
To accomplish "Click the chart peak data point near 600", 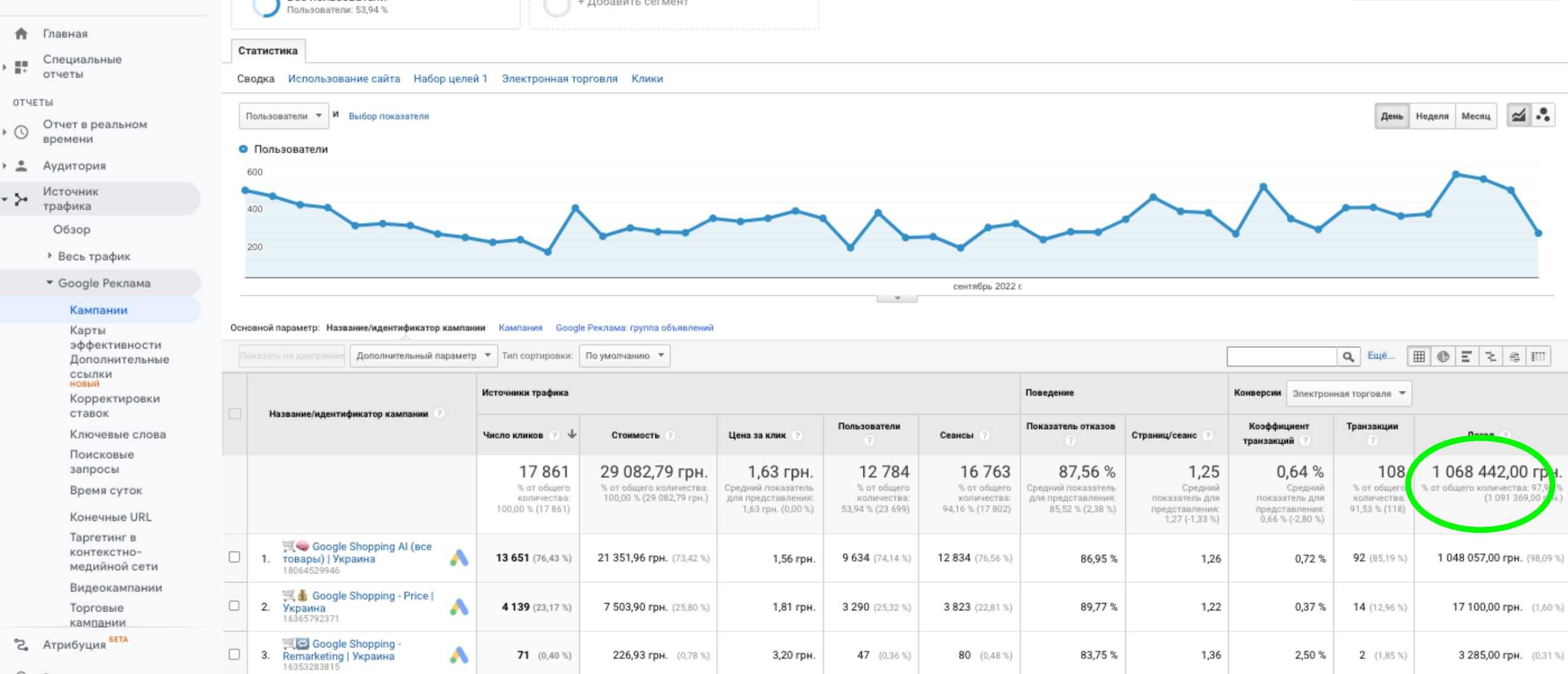I will 1456,174.
